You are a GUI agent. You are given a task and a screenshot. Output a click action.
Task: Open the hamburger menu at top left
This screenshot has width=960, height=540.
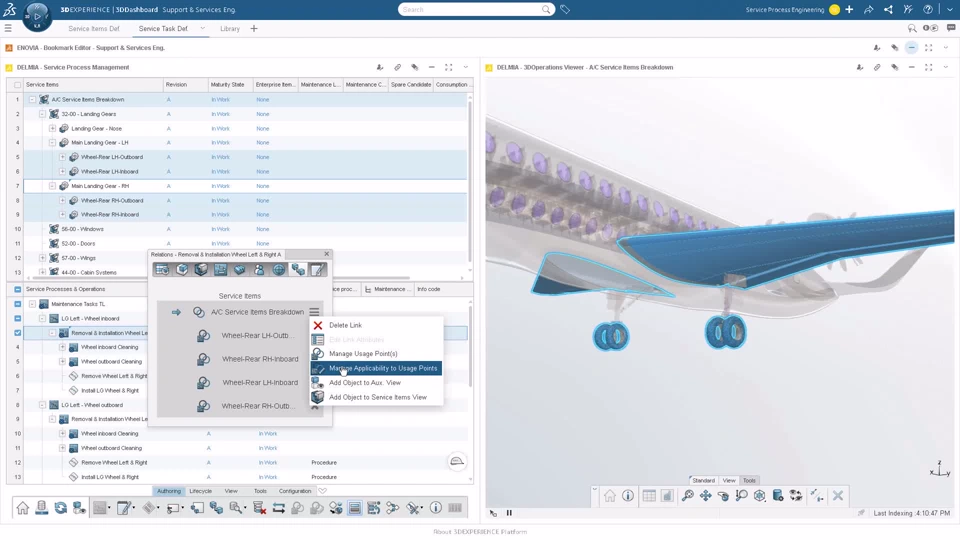8,28
